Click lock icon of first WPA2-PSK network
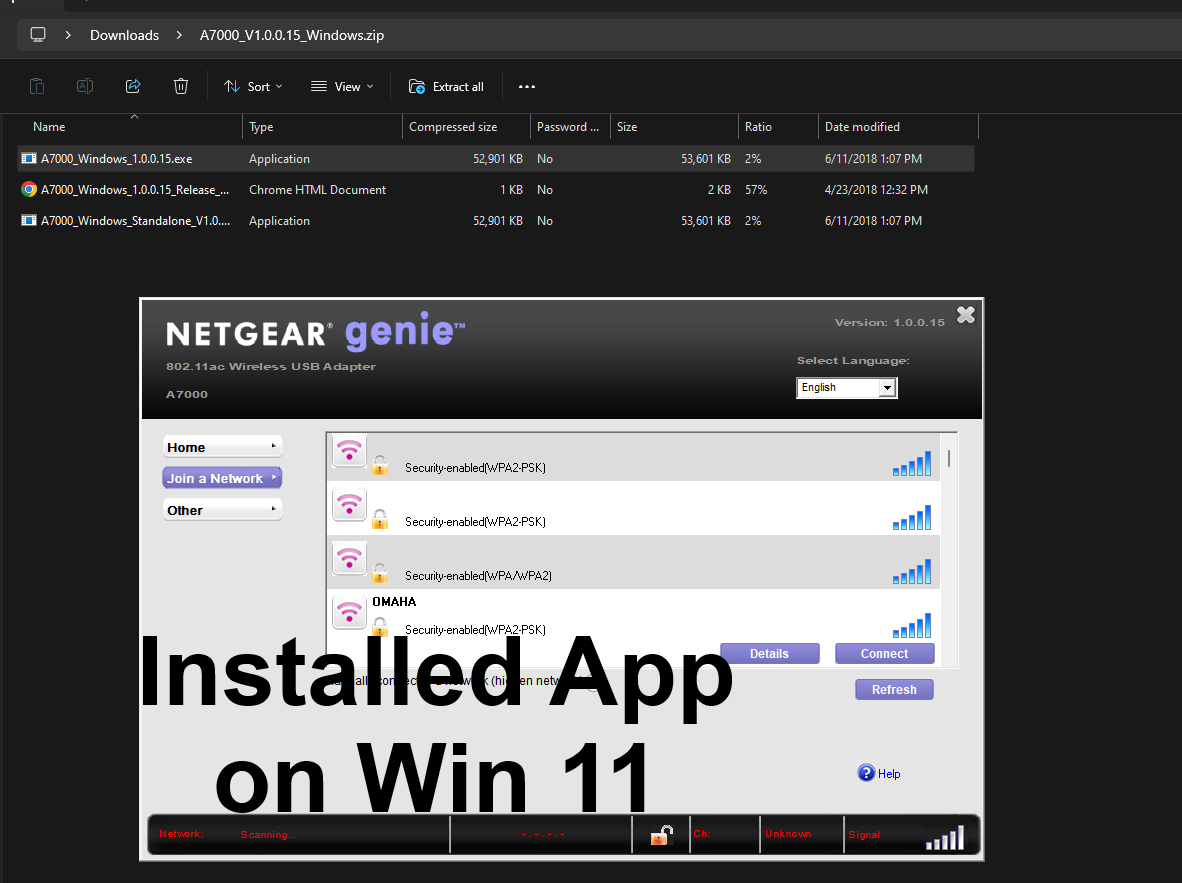 click(x=380, y=464)
